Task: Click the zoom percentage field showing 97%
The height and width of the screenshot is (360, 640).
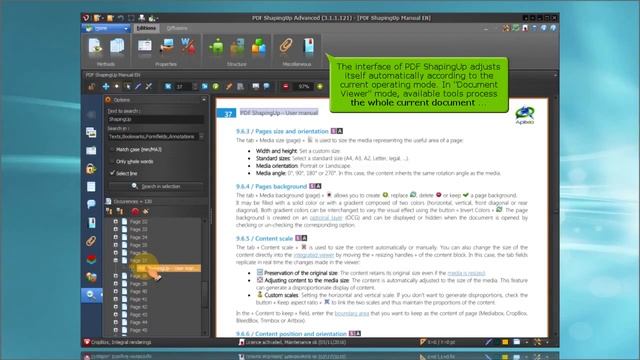Action: click(303, 87)
